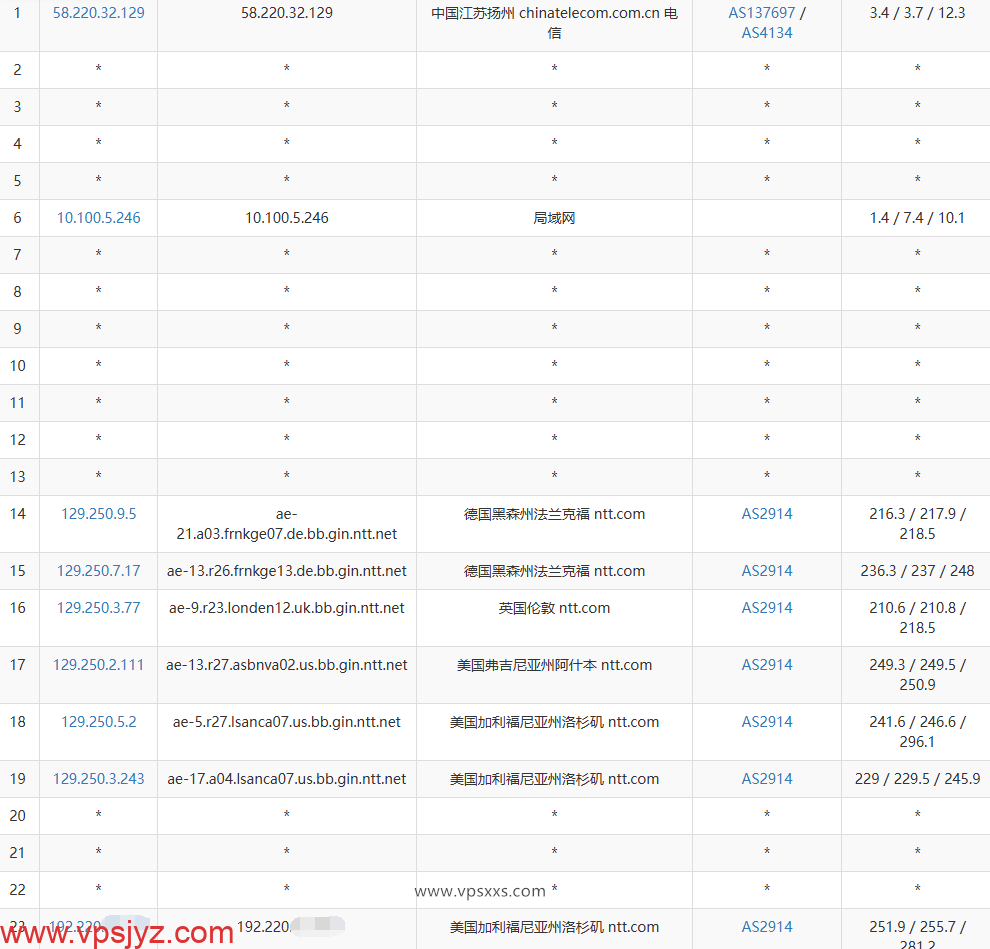This screenshot has height=949, width=990.
Task: Click the latency value 3.4 / 3.7 / 12.3
Action: pos(917,13)
